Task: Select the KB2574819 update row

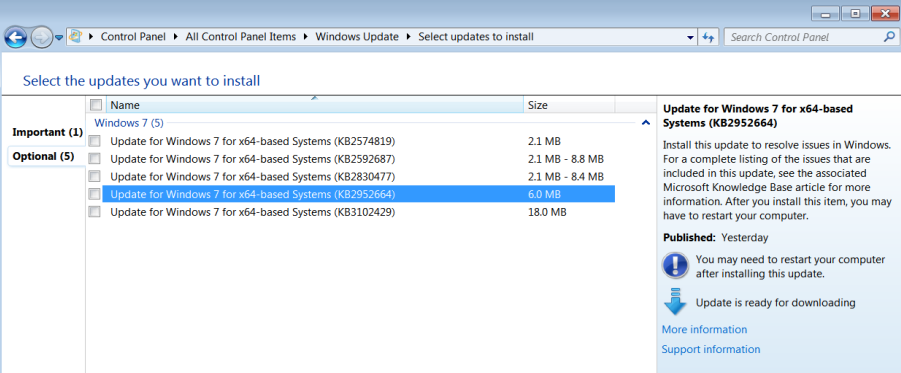Action: [359, 141]
